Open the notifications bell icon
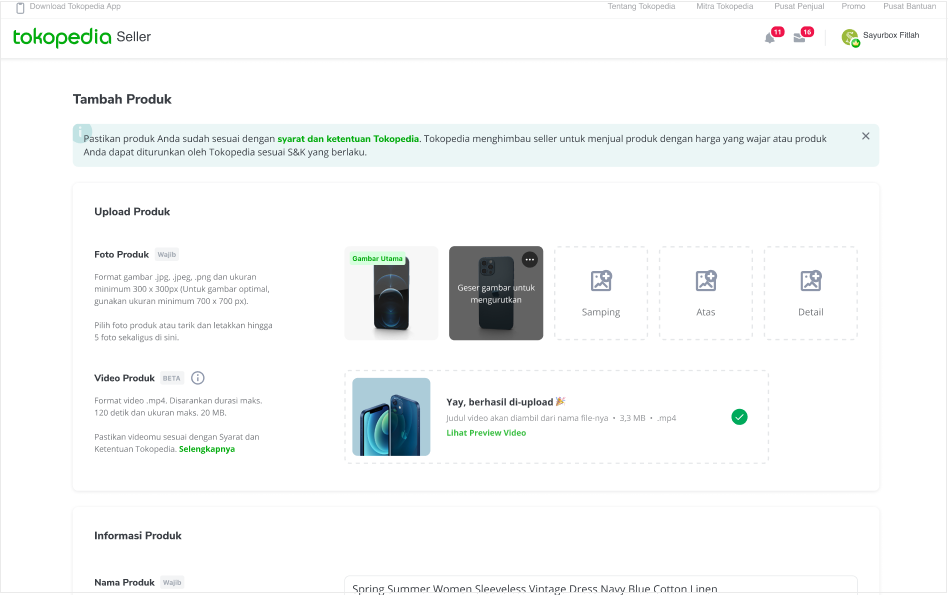The image size is (948, 595). click(x=770, y=38)
